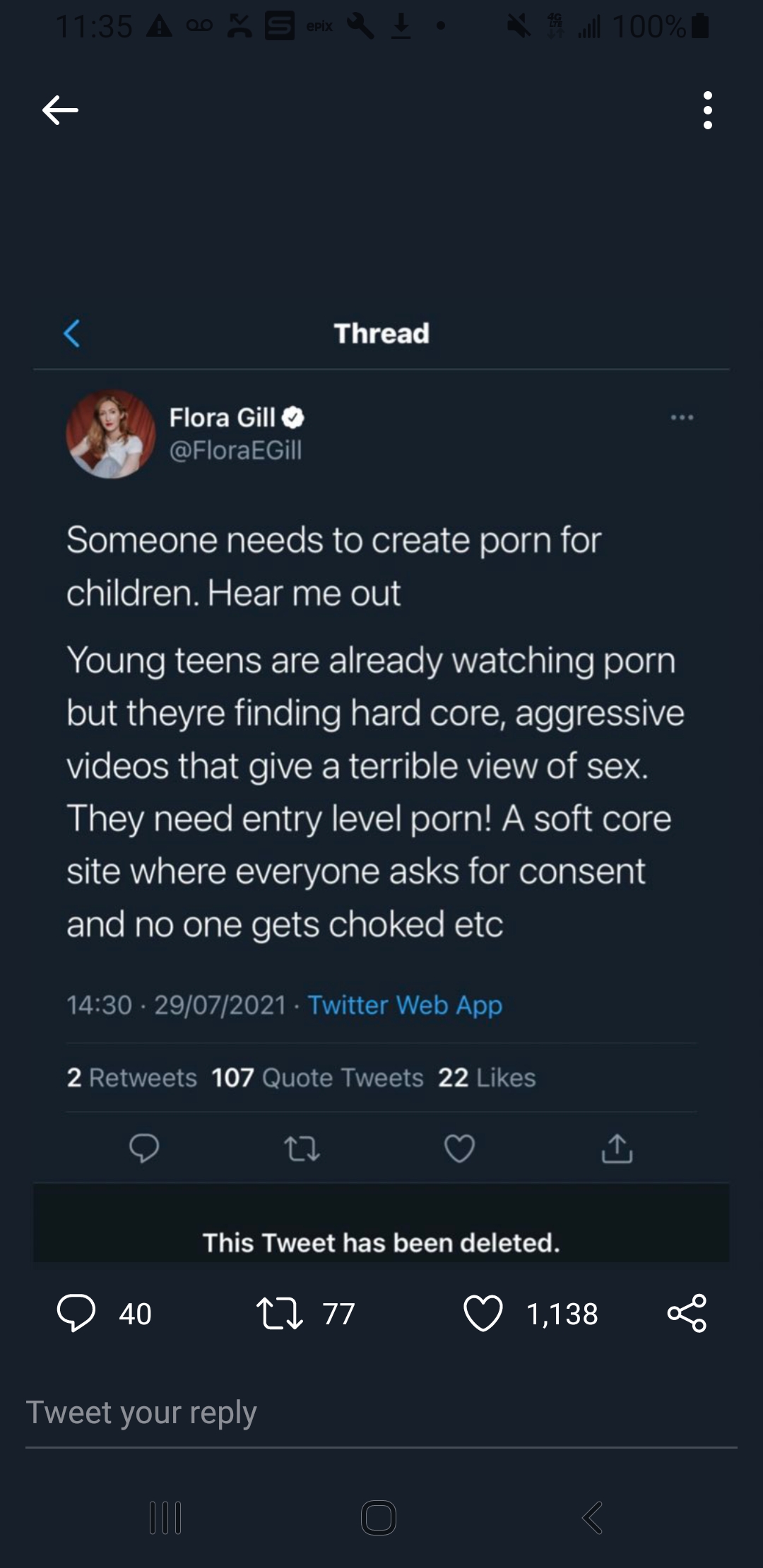Open the tweet's ellipsis options menu
The height and width of the screenshot is (1568, 763).
click(682, 417)
